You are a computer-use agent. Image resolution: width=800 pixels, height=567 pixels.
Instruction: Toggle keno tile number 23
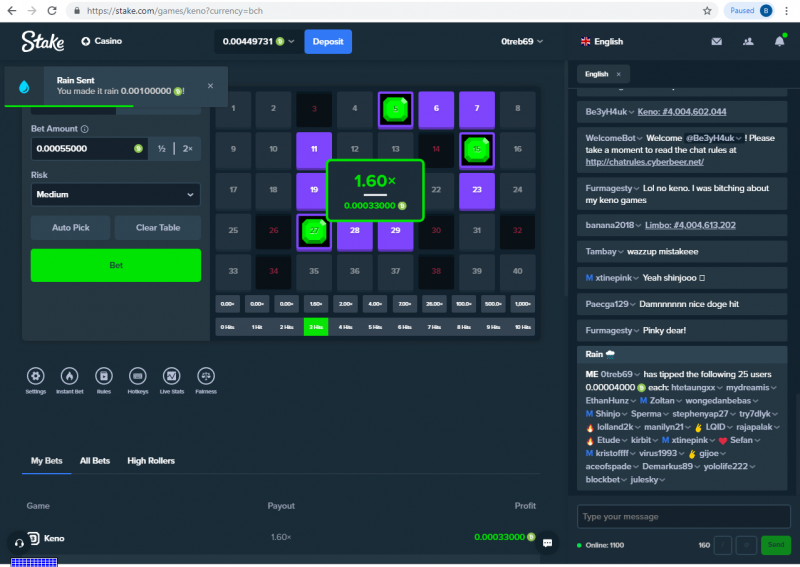tap(477, 190)
